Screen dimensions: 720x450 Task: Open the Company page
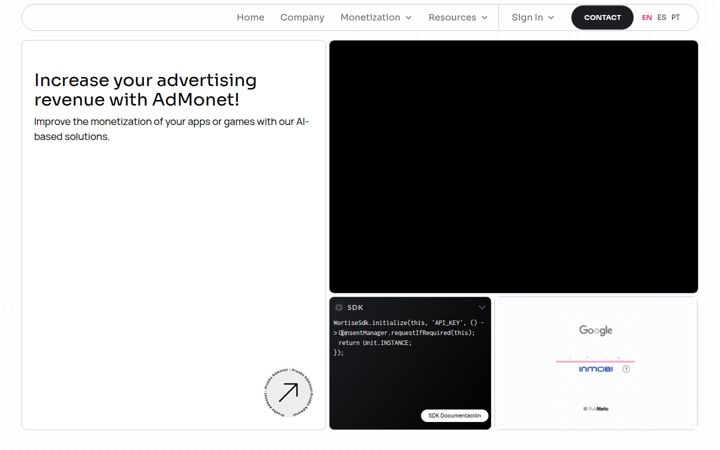[302, 17]
